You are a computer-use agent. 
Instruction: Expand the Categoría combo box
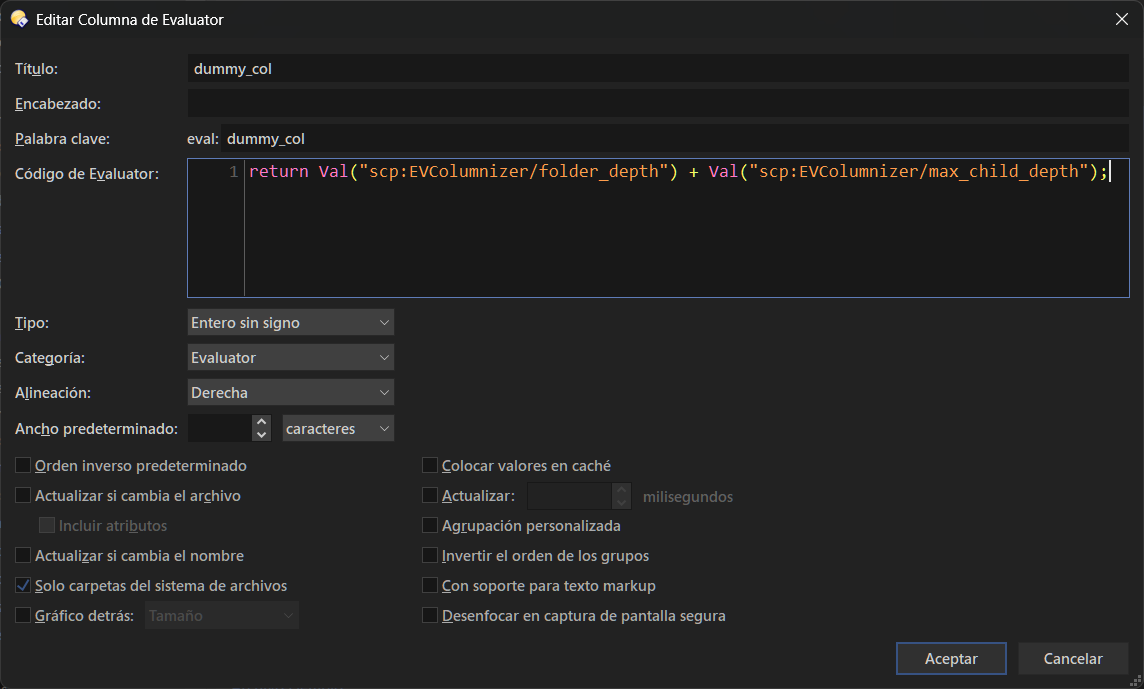[290, 358]
